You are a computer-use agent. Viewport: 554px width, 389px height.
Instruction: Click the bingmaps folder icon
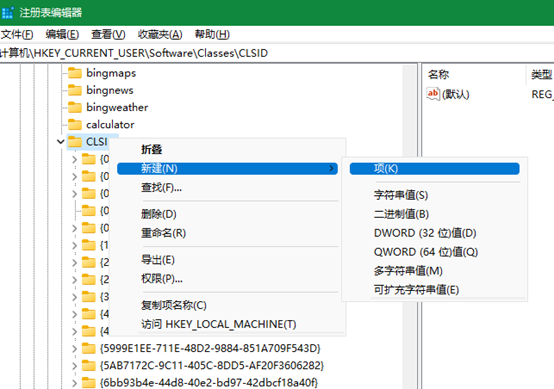(75, 73)
